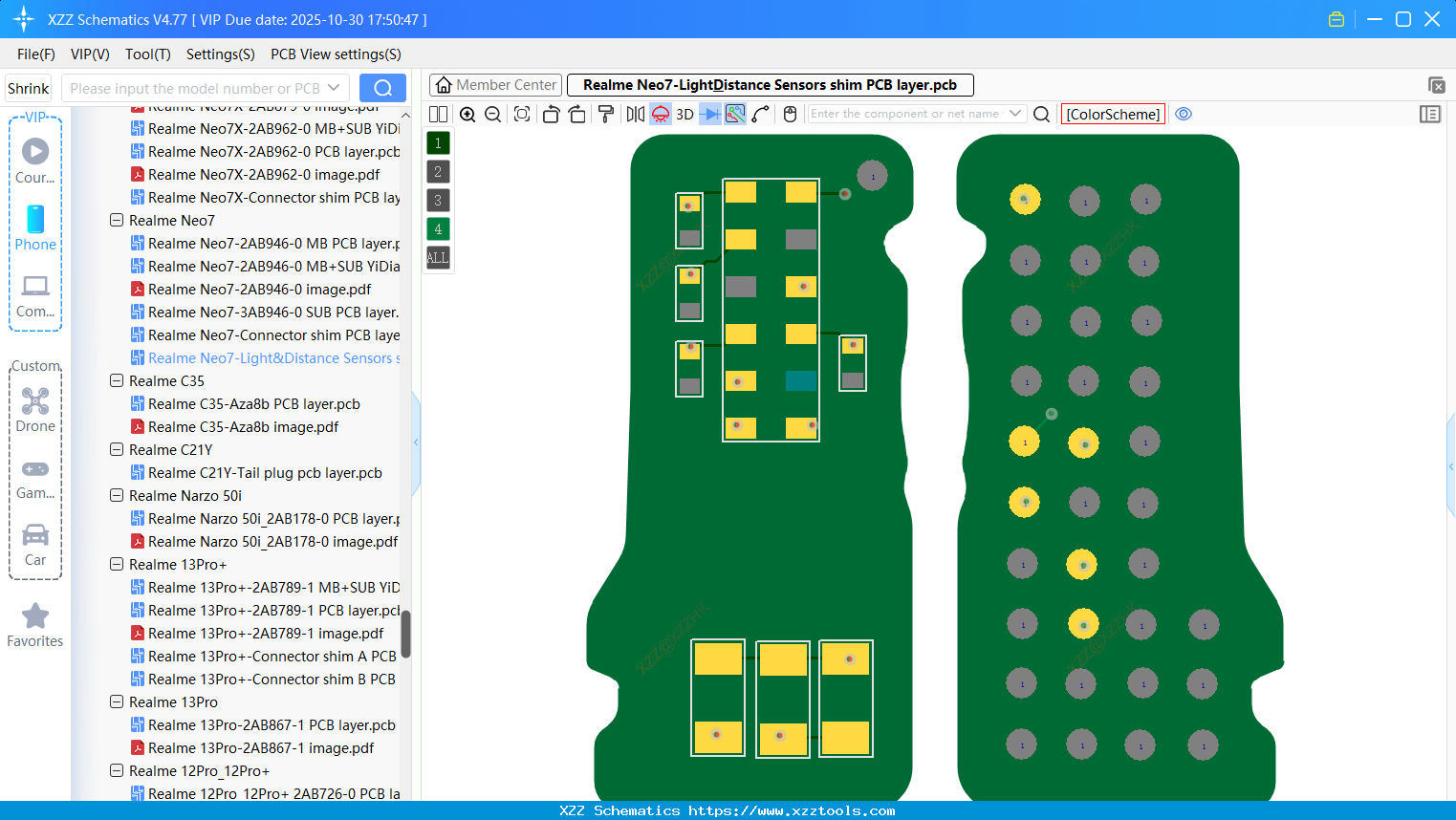Collapse the Realme 13Pro folder
1456x820 pixels.
pos(117,701)
